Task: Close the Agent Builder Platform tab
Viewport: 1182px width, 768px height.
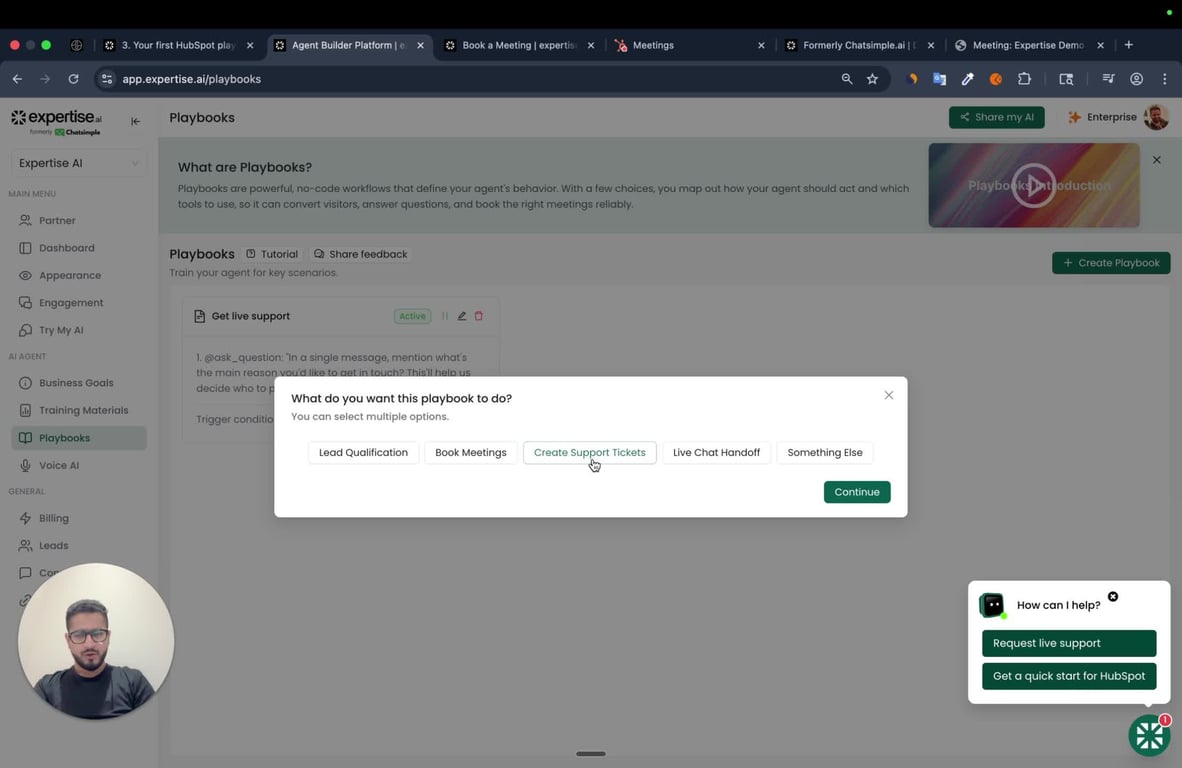Action: click(x=421, y=45)
